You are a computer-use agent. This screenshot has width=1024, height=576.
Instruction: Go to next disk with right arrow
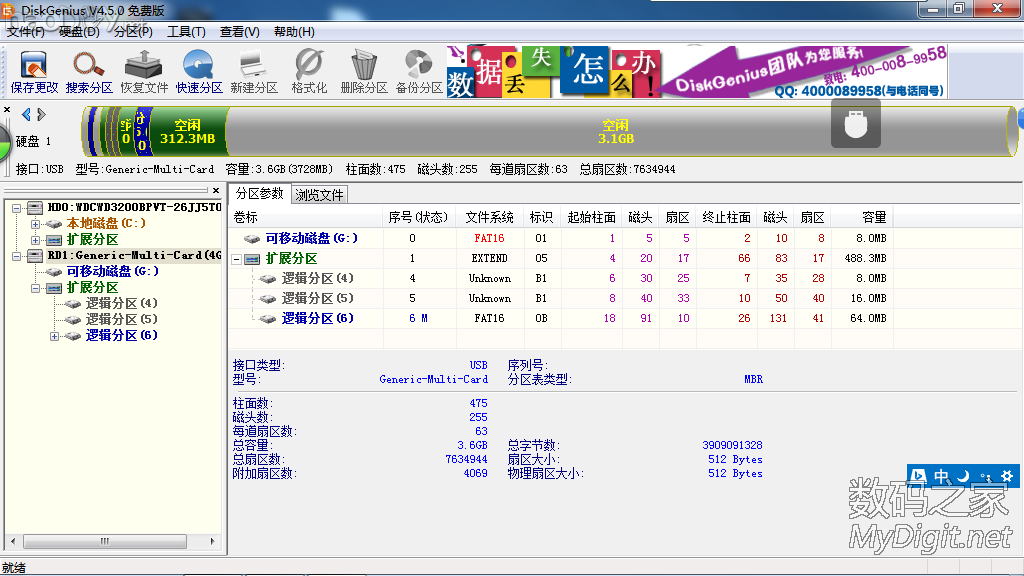pyautogui.click(x=41, y=114)
